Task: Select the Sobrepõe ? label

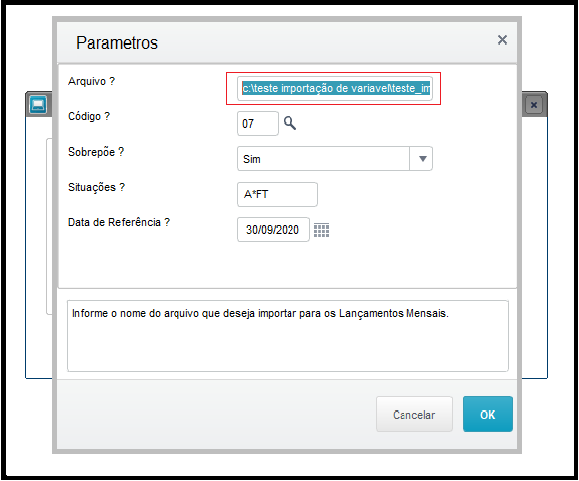Action: tap(96, 152)
